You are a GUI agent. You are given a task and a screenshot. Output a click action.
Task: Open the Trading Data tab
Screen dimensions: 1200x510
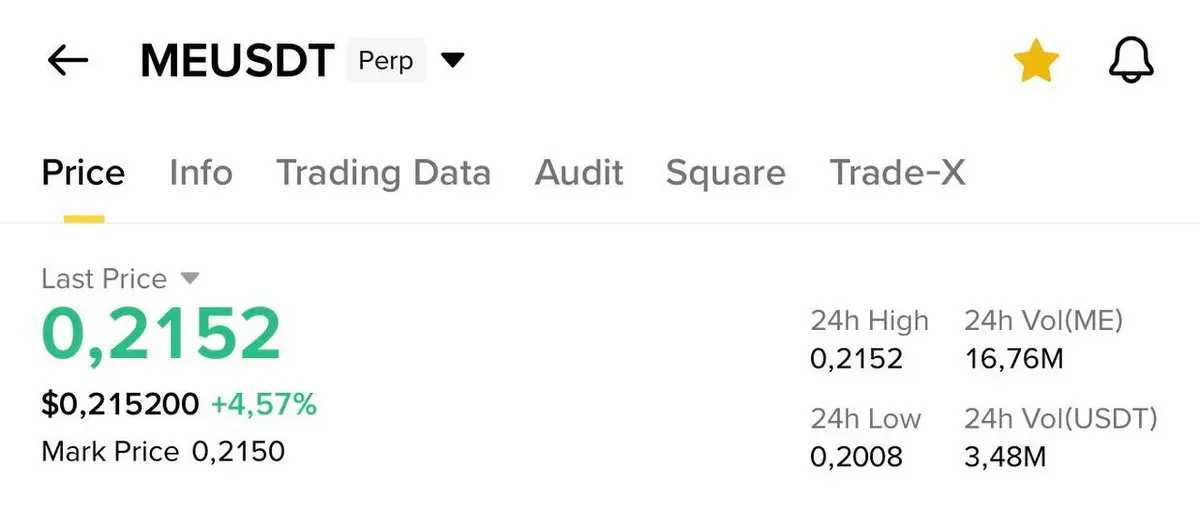pos(383,173)
